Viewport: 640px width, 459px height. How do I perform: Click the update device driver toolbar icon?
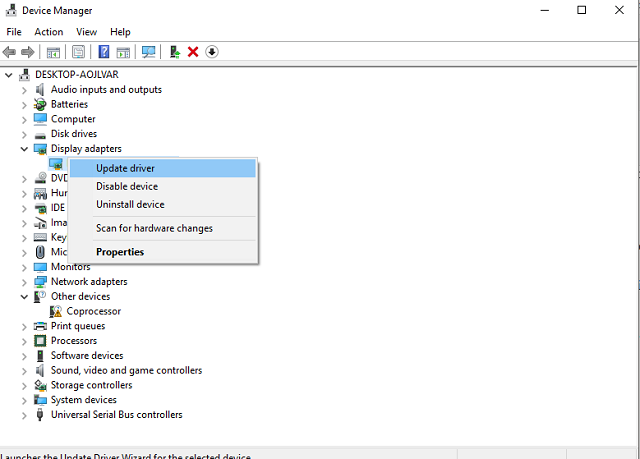[x=175, y=52]
